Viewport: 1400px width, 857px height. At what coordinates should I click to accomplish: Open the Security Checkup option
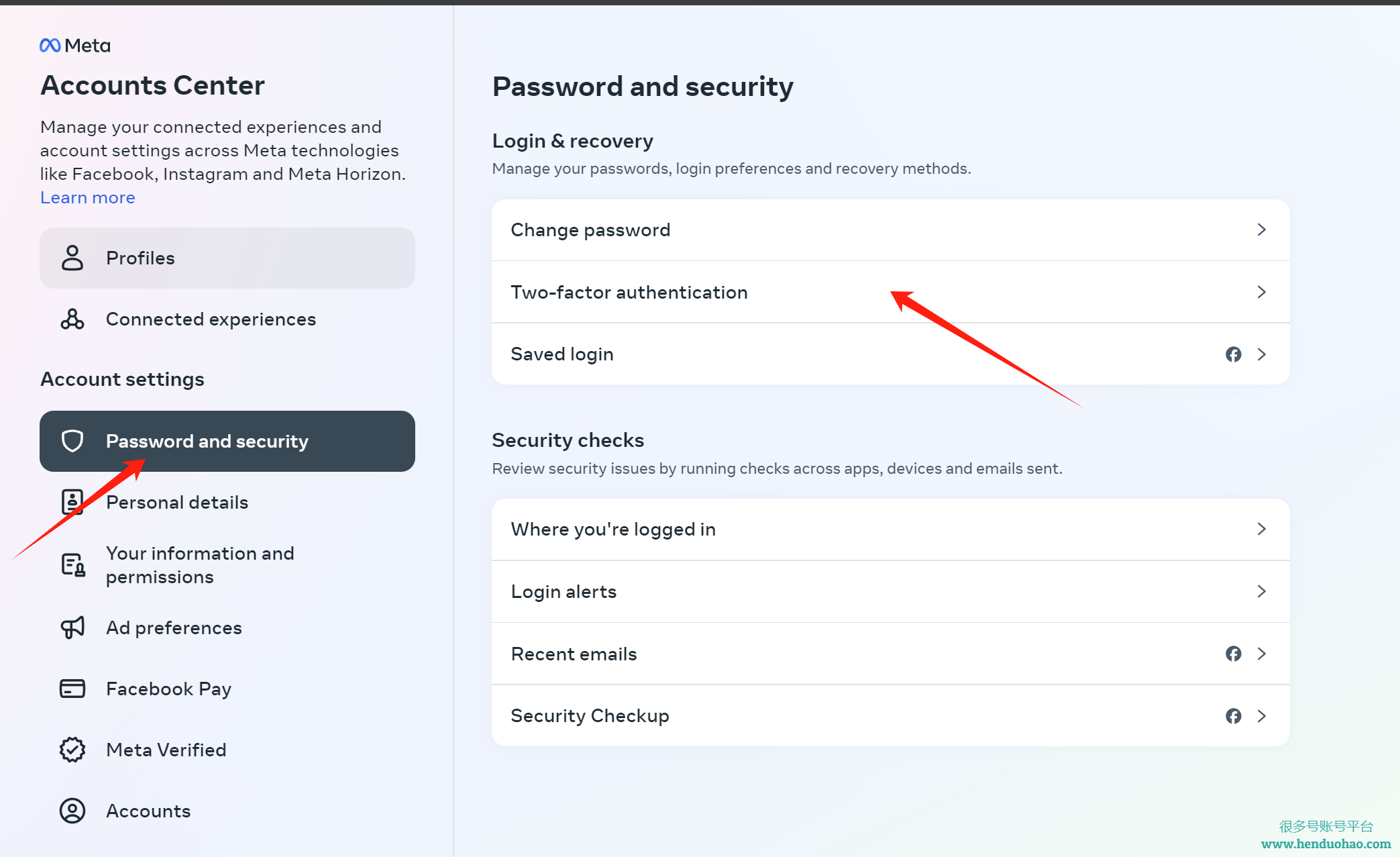891,716
